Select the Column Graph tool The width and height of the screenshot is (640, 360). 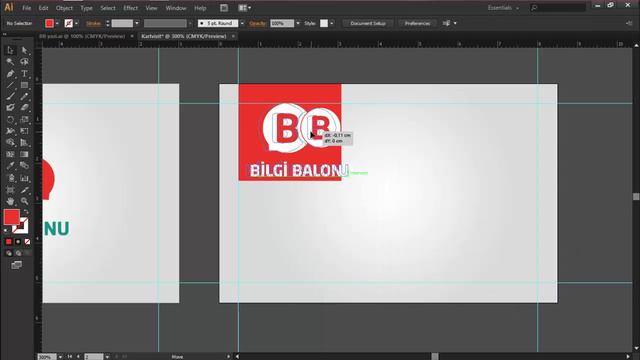[24, 178]
